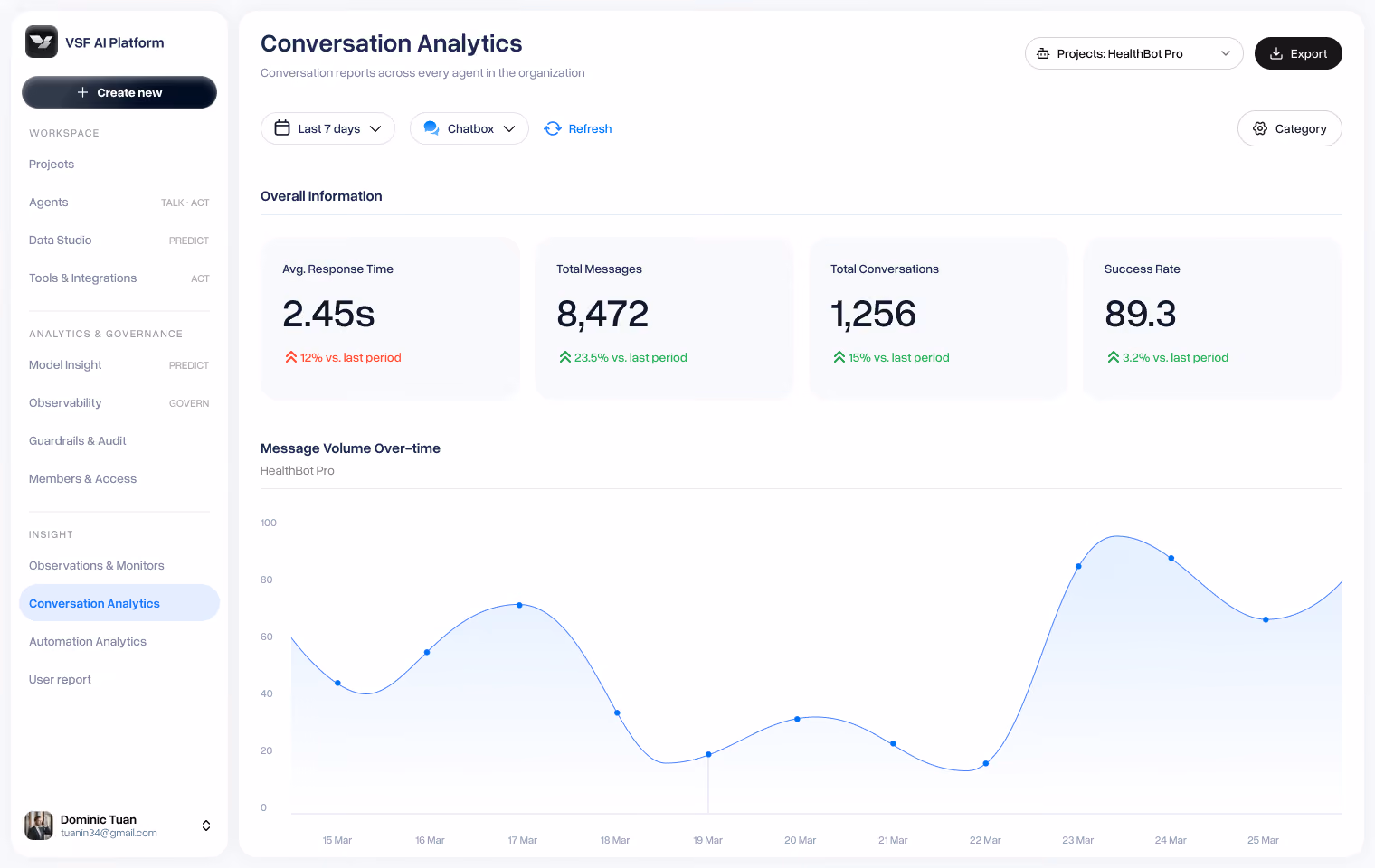Click the Create new button

pos(119,92)
